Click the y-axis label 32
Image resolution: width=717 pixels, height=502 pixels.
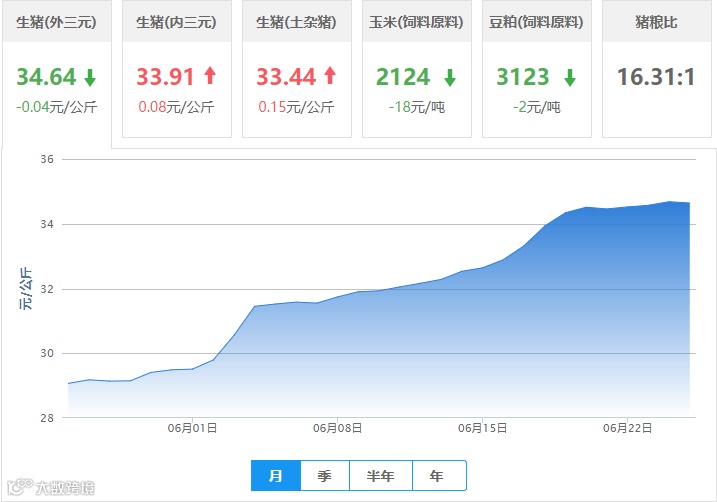47,289
